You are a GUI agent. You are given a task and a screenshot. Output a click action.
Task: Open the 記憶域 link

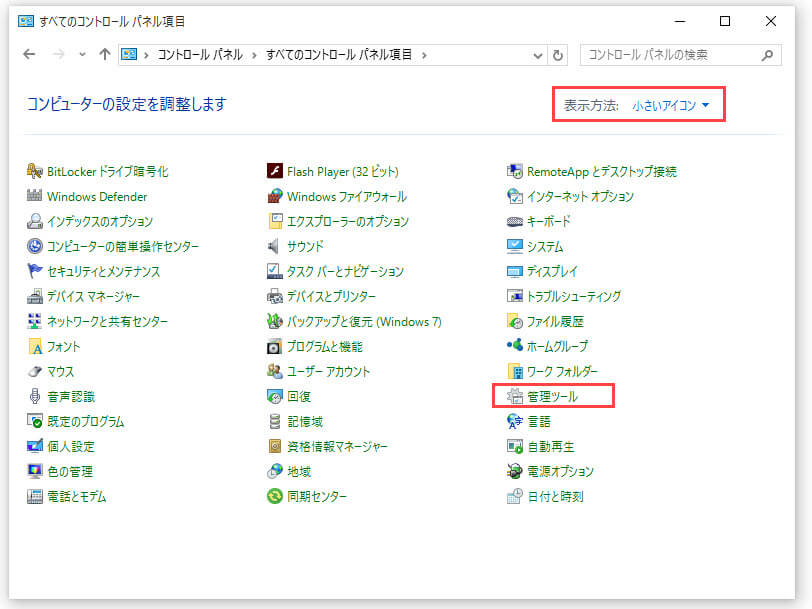pyautogui.click(x=305, y=421)
